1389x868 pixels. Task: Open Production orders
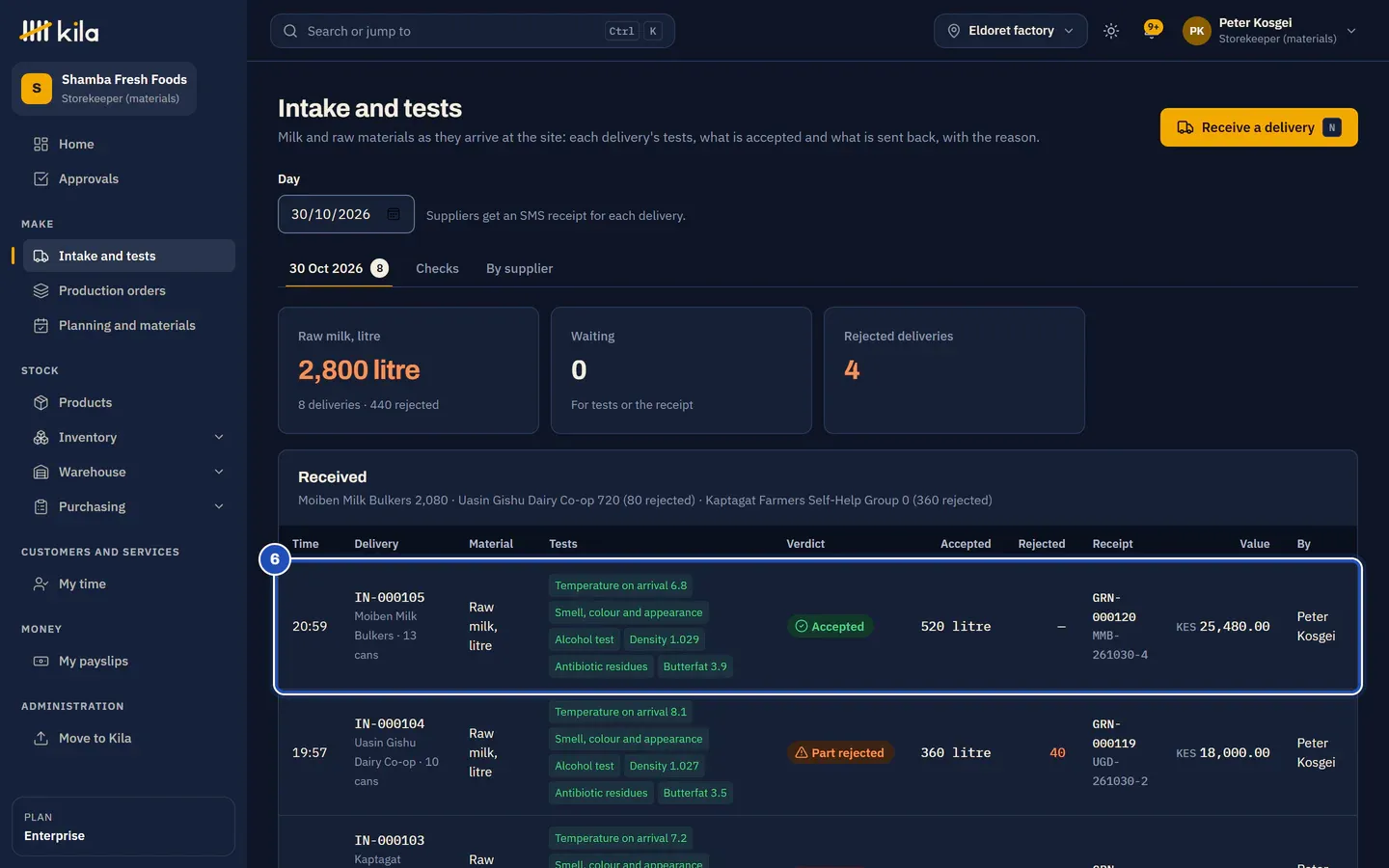click(129, 291)
